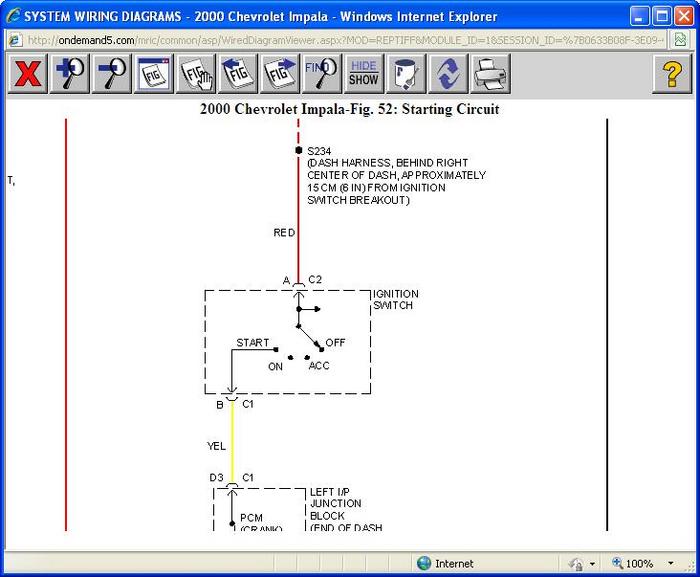Toggle the Hide/Show button
The image size is (700, 577).
coord(364,74)
